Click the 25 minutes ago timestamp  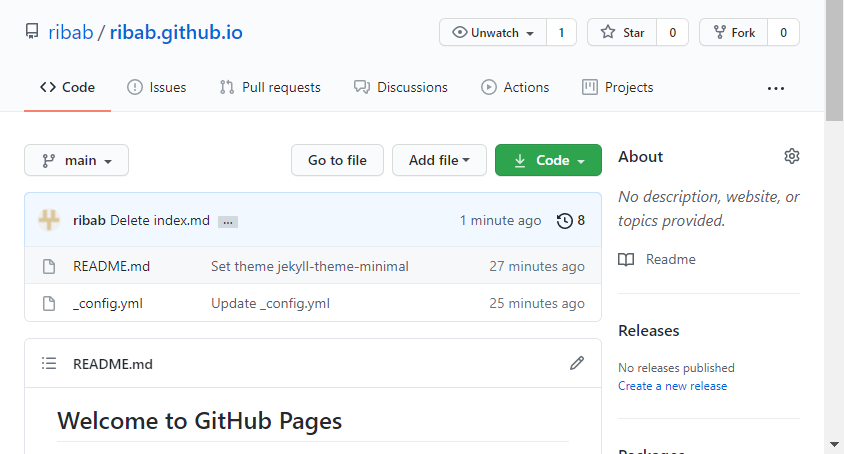click(537, 303)
